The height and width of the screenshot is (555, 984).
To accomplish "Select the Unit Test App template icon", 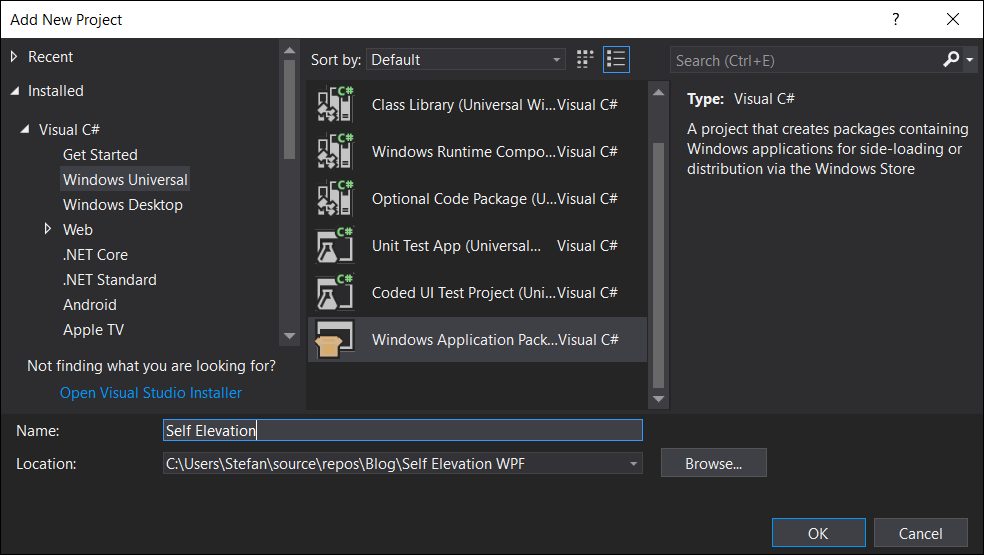I will pyautogui.click(x=336, y=245).
